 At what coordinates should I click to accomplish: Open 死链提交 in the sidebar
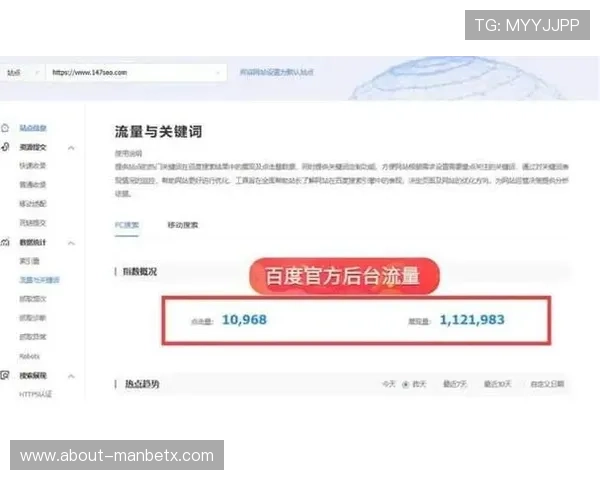[x=33, y=223]
